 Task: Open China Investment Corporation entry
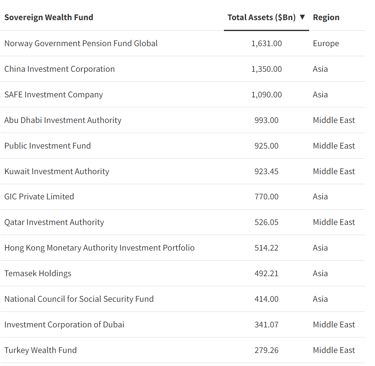click(x=59, y=69)
